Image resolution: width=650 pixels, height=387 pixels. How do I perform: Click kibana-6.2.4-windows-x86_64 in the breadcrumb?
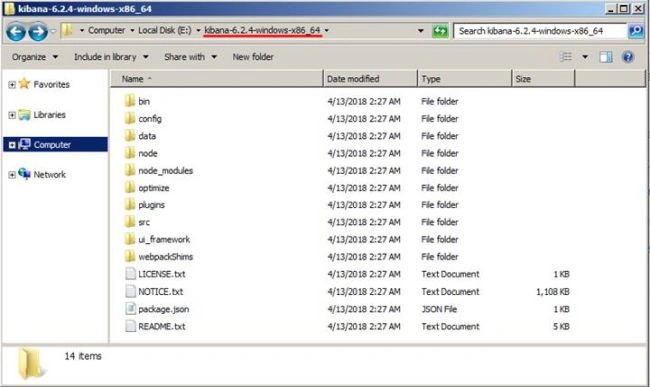tap(262, 30)
